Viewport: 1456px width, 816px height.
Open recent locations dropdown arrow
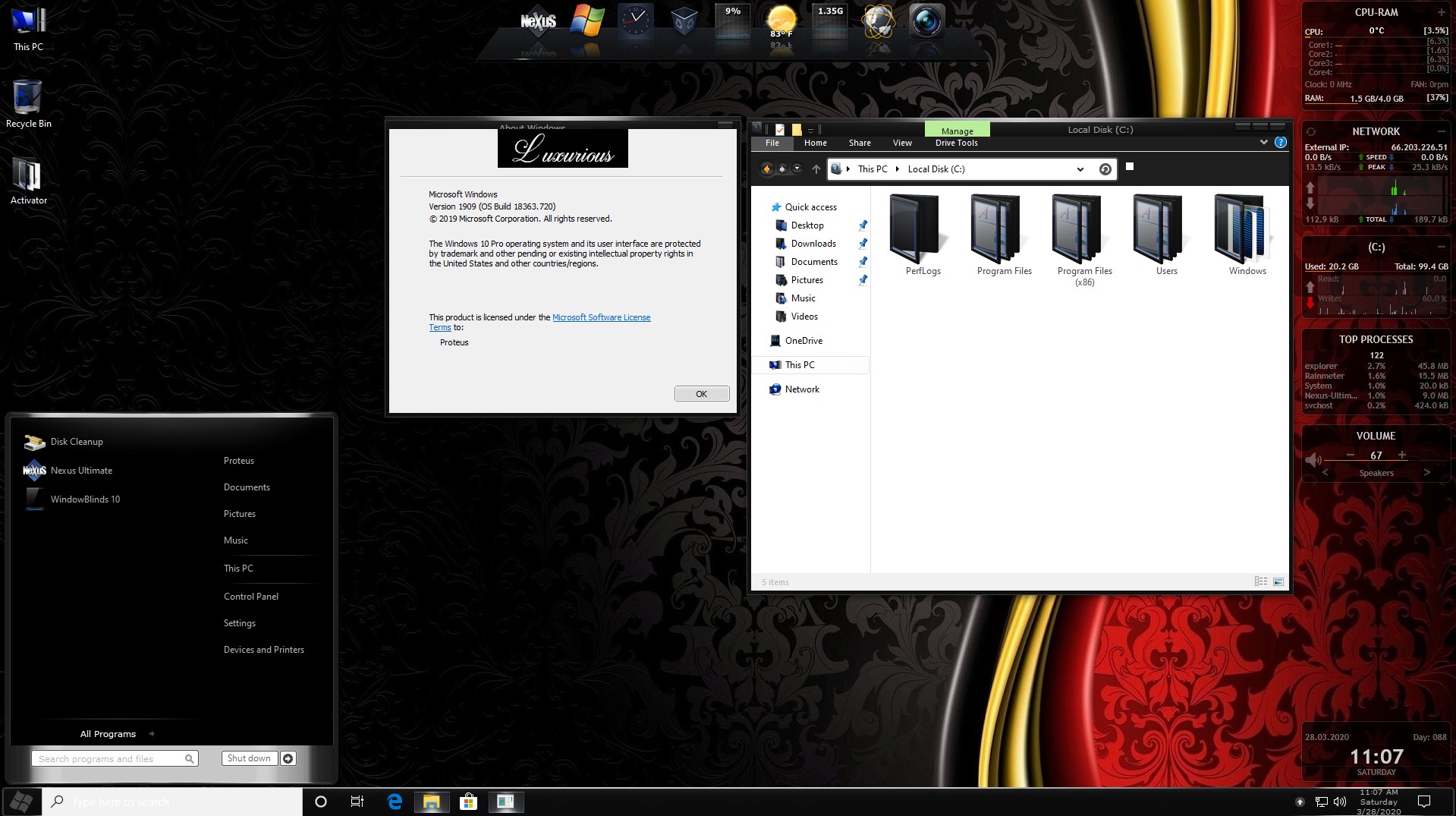[797, 169]
